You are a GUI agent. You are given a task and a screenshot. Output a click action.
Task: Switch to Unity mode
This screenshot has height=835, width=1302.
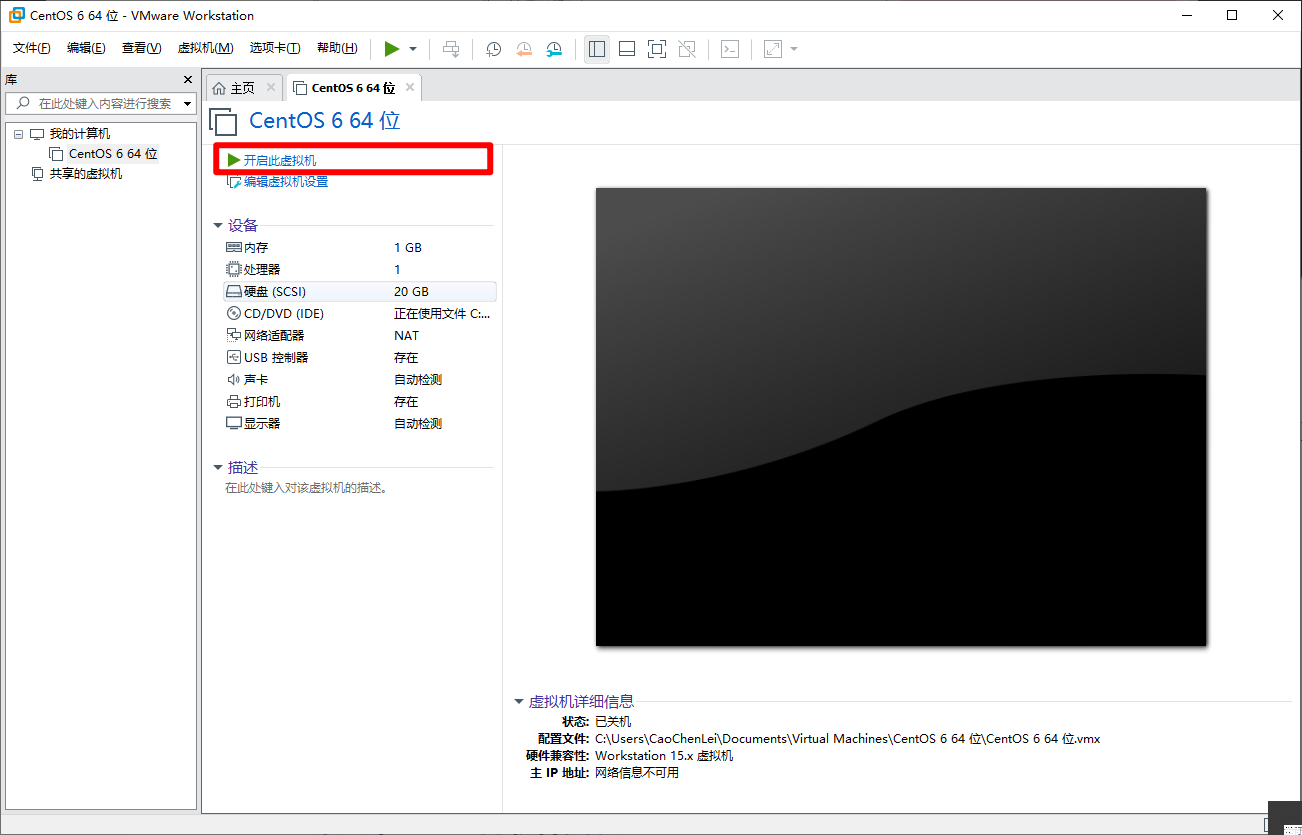click(687, 49)
